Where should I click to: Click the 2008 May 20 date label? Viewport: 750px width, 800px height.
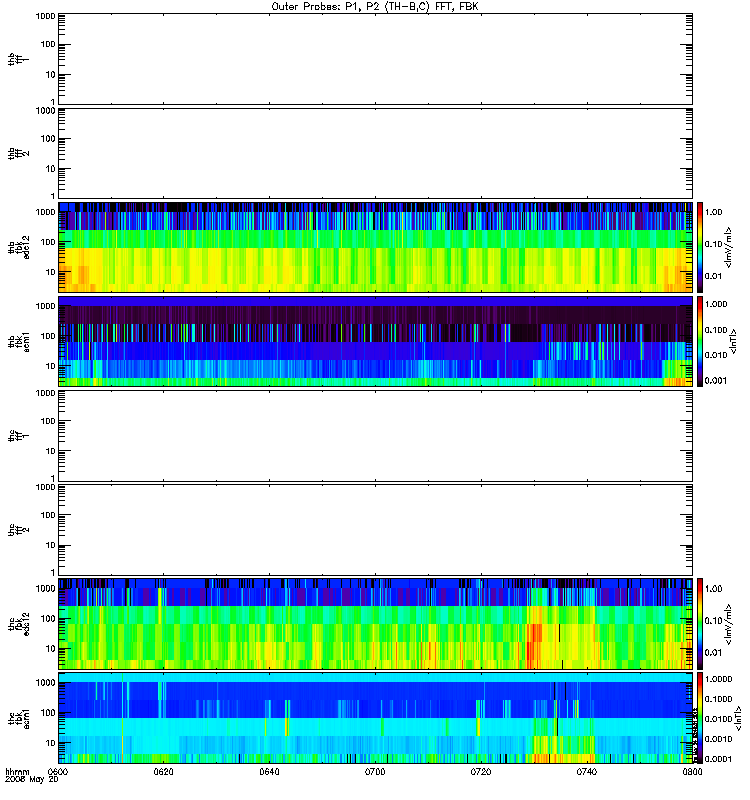coord(32,780)
